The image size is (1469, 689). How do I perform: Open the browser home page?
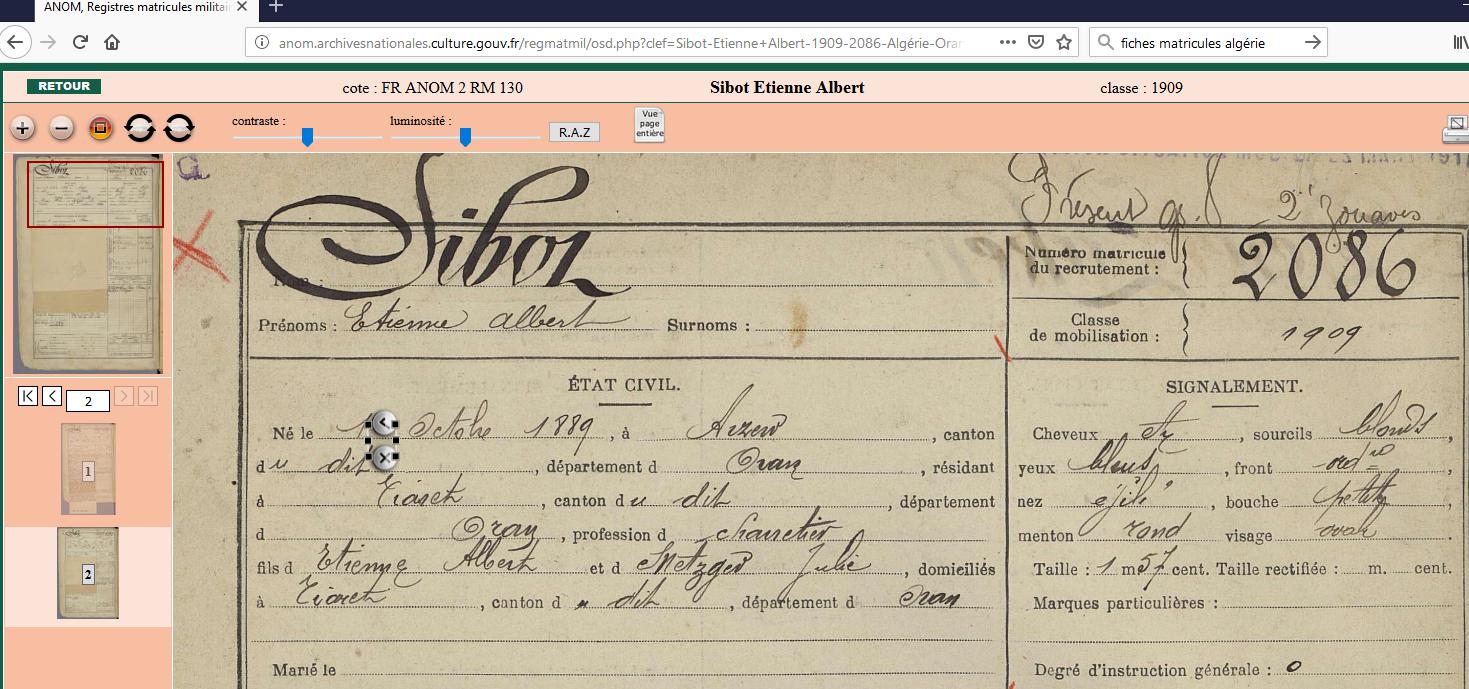pyautogui.click(x=112, y=42)
